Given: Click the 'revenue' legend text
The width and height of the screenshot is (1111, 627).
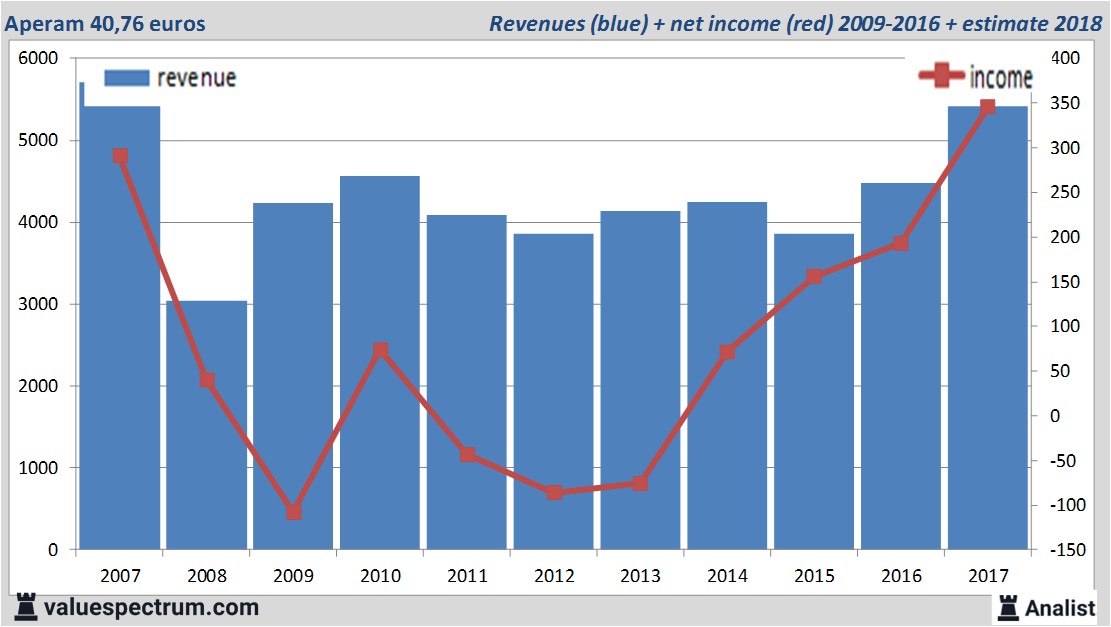Looking at the screenshot, I should pyautogui.click(x=196, y=78).
